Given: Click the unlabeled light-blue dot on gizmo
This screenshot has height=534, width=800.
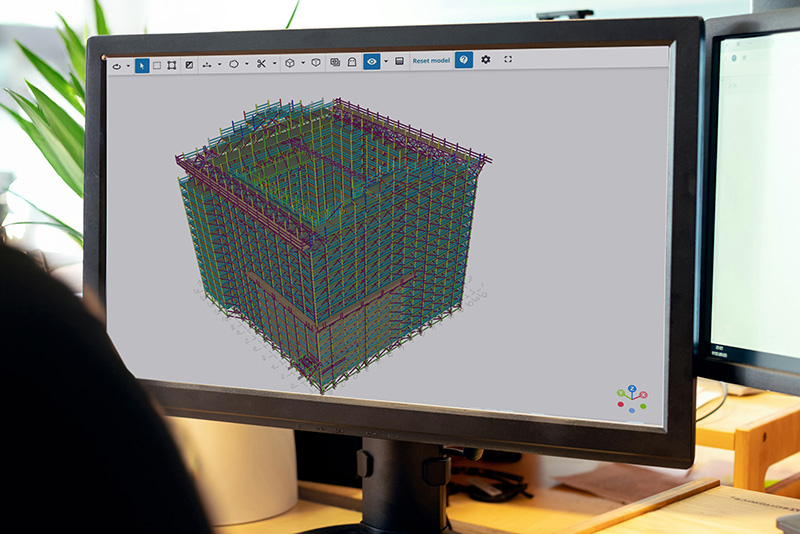Looking at the screenshot, I should (632, 410).
